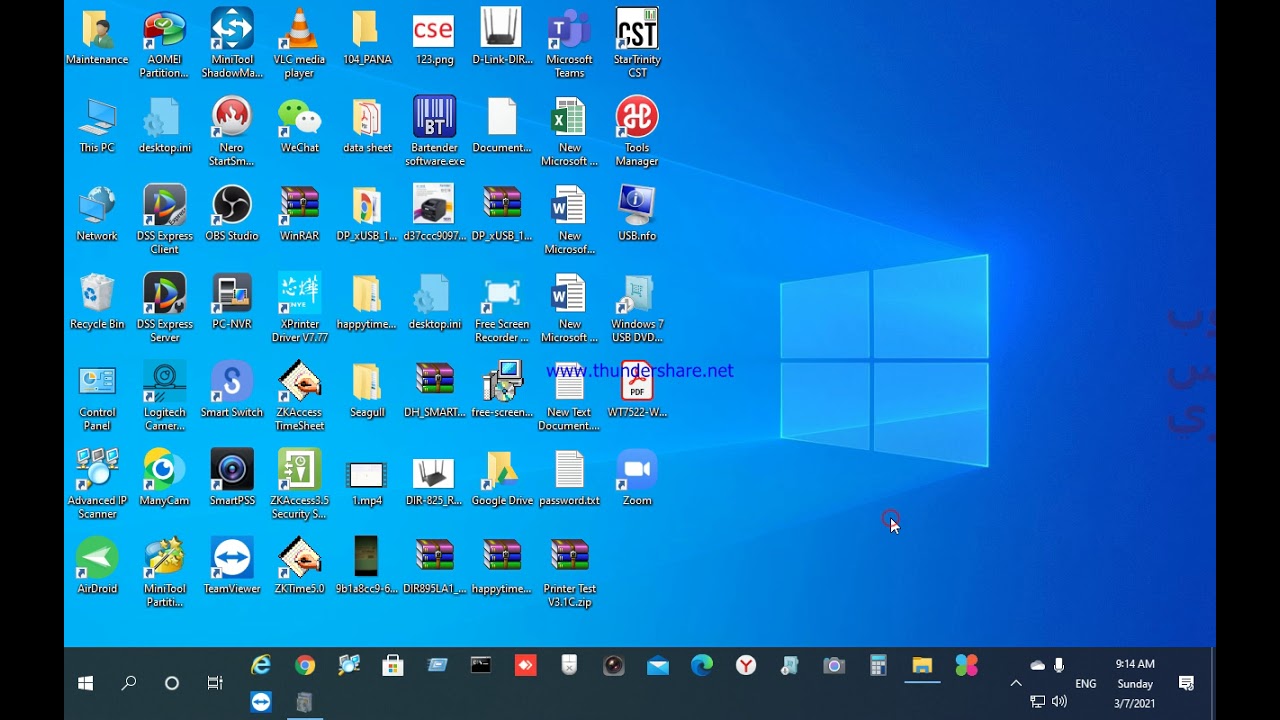This screenshot has width=1280, height=720.
Task: Select the ZKTime5.0 shortcut
Action: point(299,566)
